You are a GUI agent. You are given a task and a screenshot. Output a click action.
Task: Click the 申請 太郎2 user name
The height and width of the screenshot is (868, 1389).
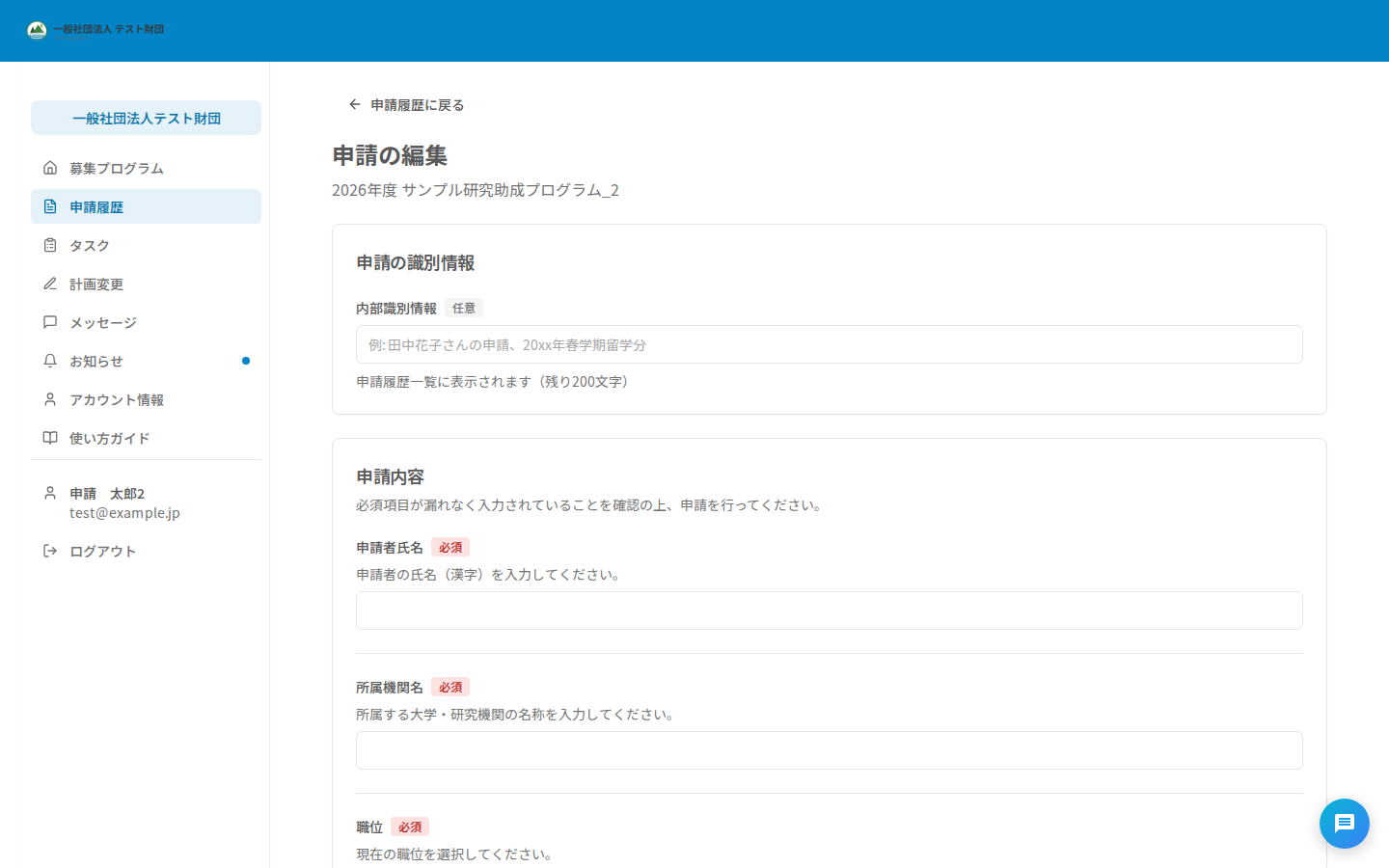click(x=107, y=493)
